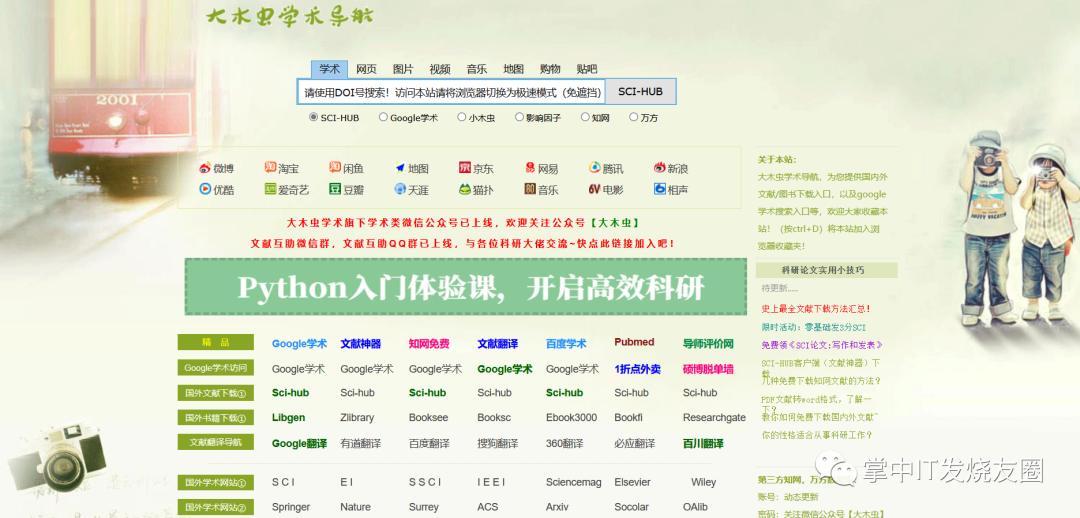Open the Pubmed link
1080x518 pixels.
634,342
